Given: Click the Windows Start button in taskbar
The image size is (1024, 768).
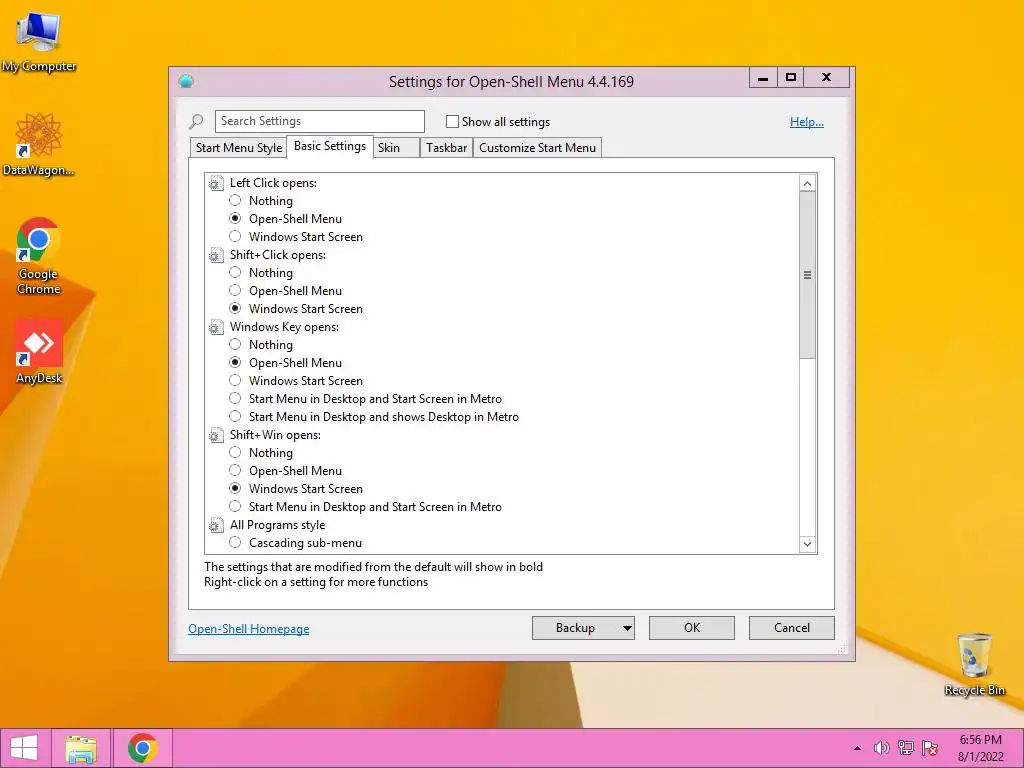Looking at the screenshot, I should [24, 748].
